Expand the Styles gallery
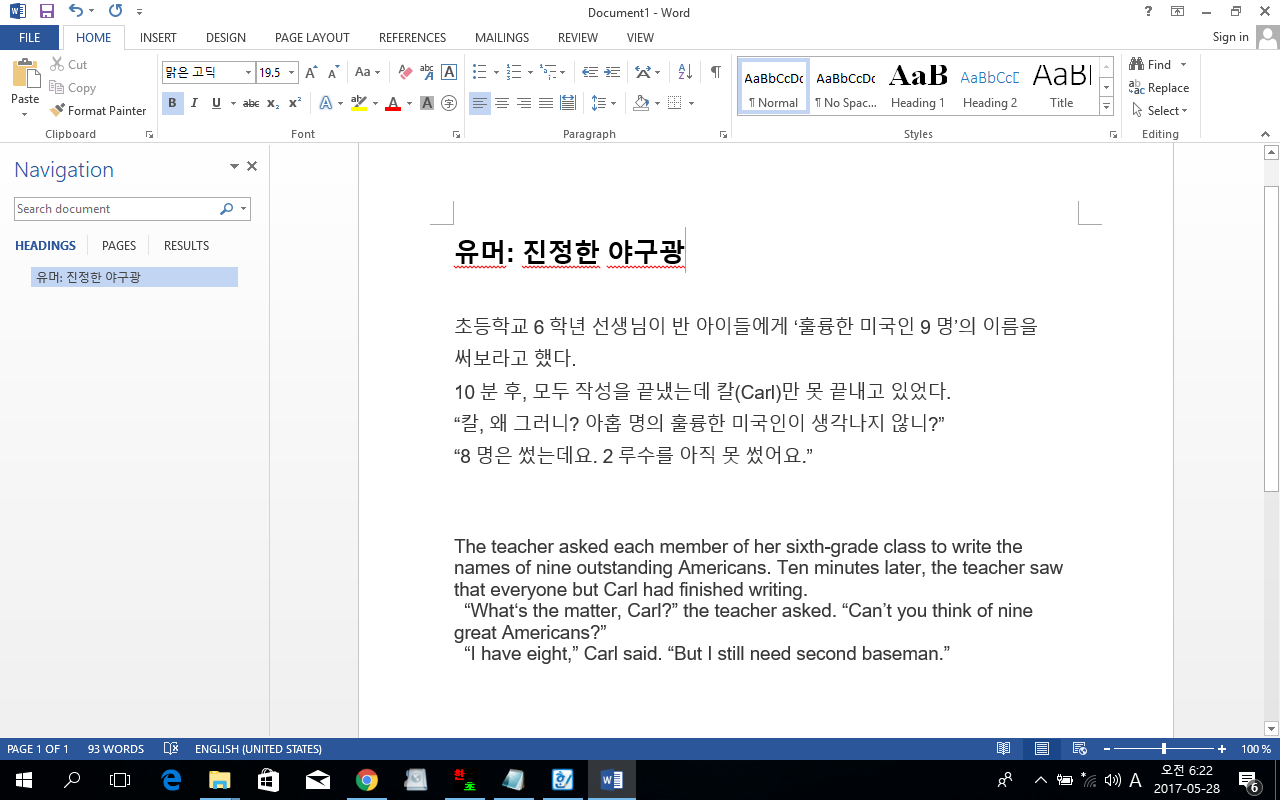This screenshot has height=800, width=1280. click(1106, 107)
